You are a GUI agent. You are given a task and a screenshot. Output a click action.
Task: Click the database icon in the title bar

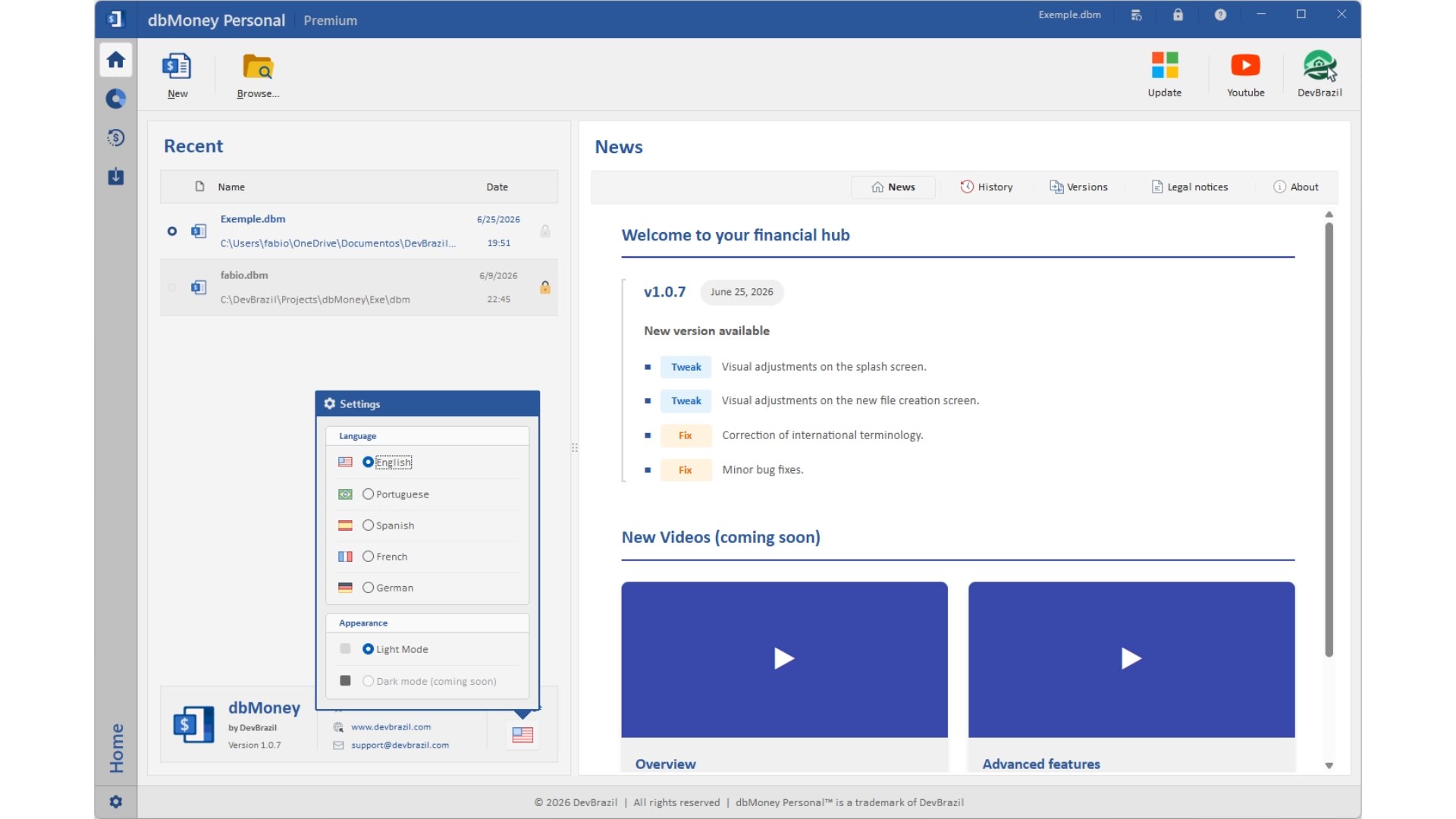1136,15
